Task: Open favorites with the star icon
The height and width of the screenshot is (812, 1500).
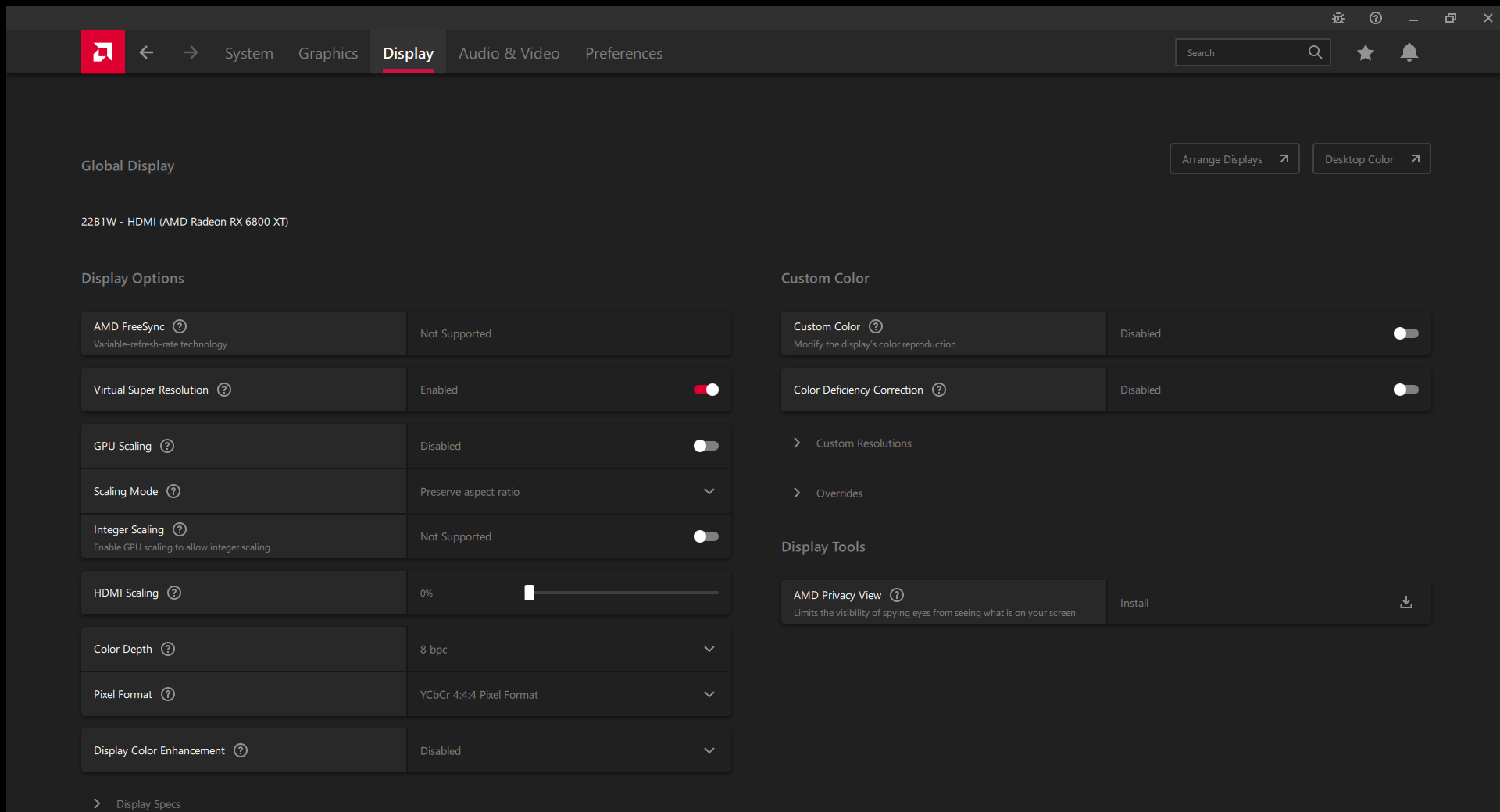Action: (1365, 52)
